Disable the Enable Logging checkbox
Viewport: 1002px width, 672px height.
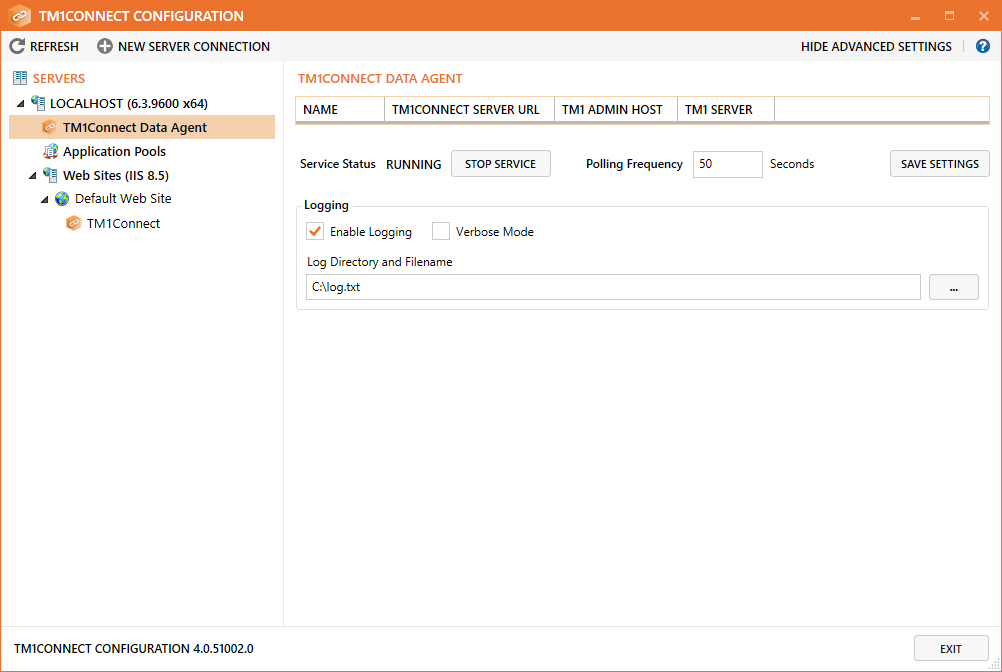(315, 231)
